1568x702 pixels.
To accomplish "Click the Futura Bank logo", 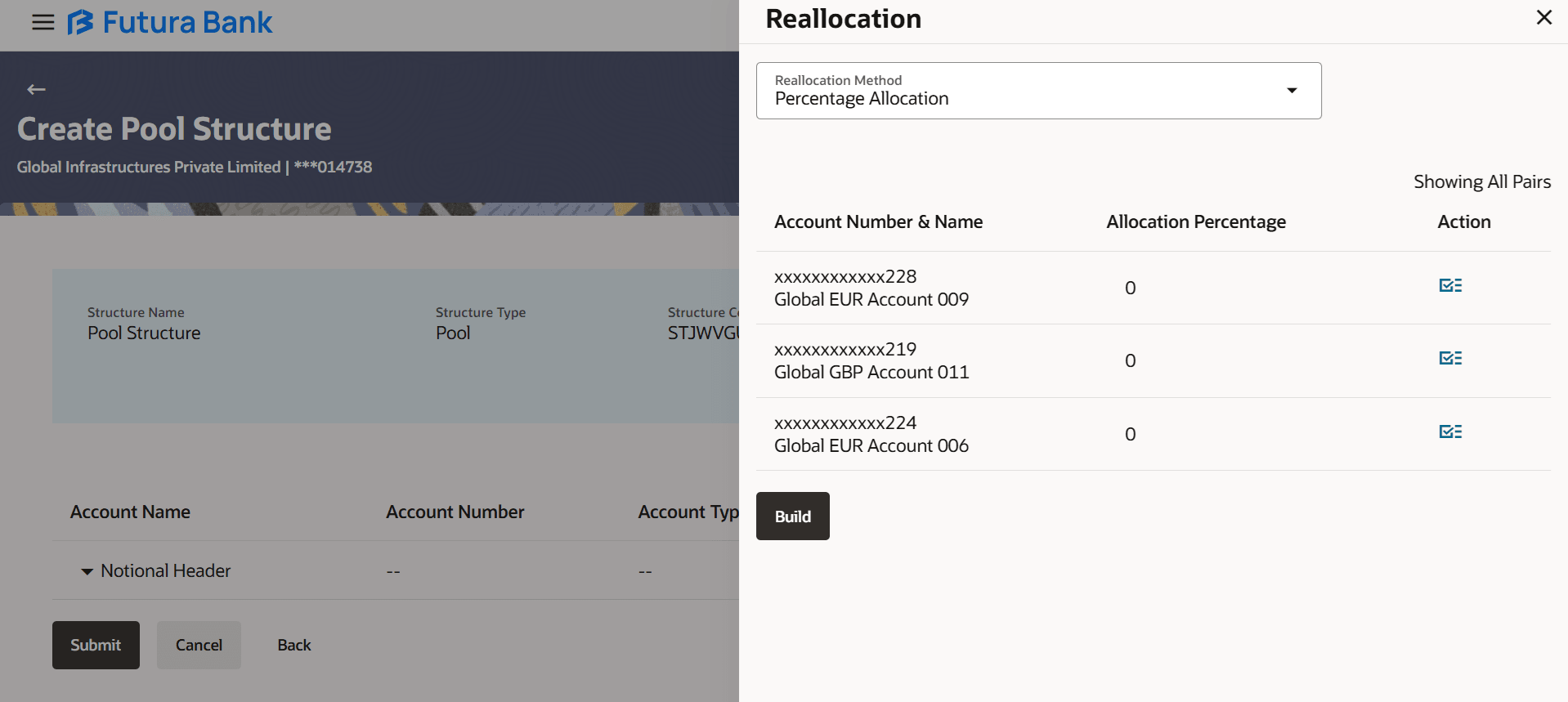I will (170, 22).
